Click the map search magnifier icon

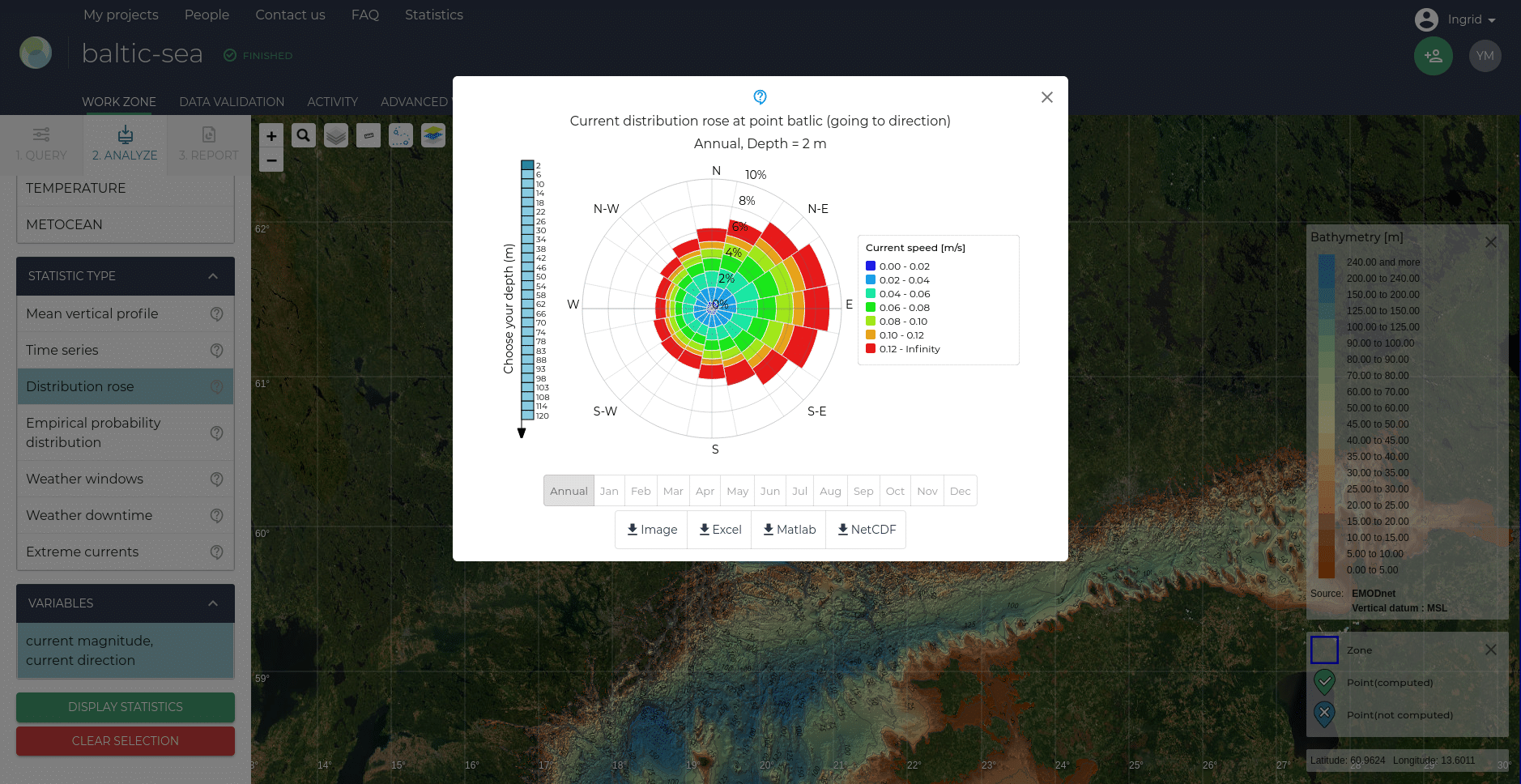pos(304,135)
